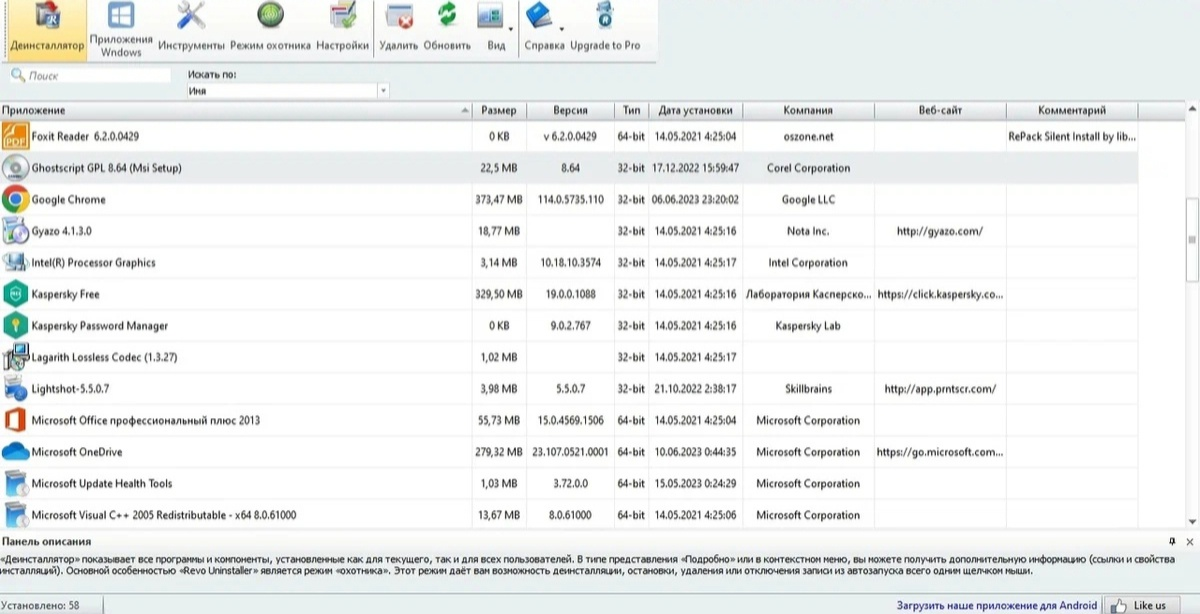1200x614 pixels.
Task: Select the Kaspersky Free icon
Action: 15,294
